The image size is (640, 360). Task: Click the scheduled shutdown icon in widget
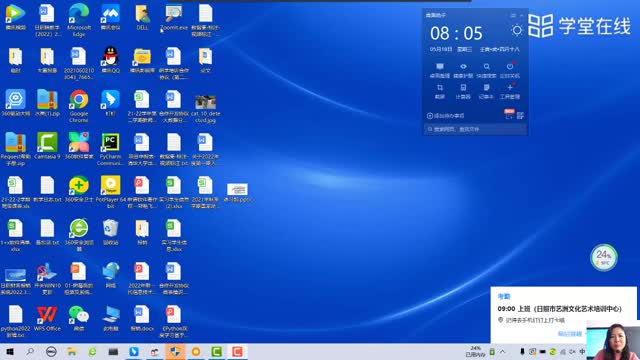[x=510, y=67]
